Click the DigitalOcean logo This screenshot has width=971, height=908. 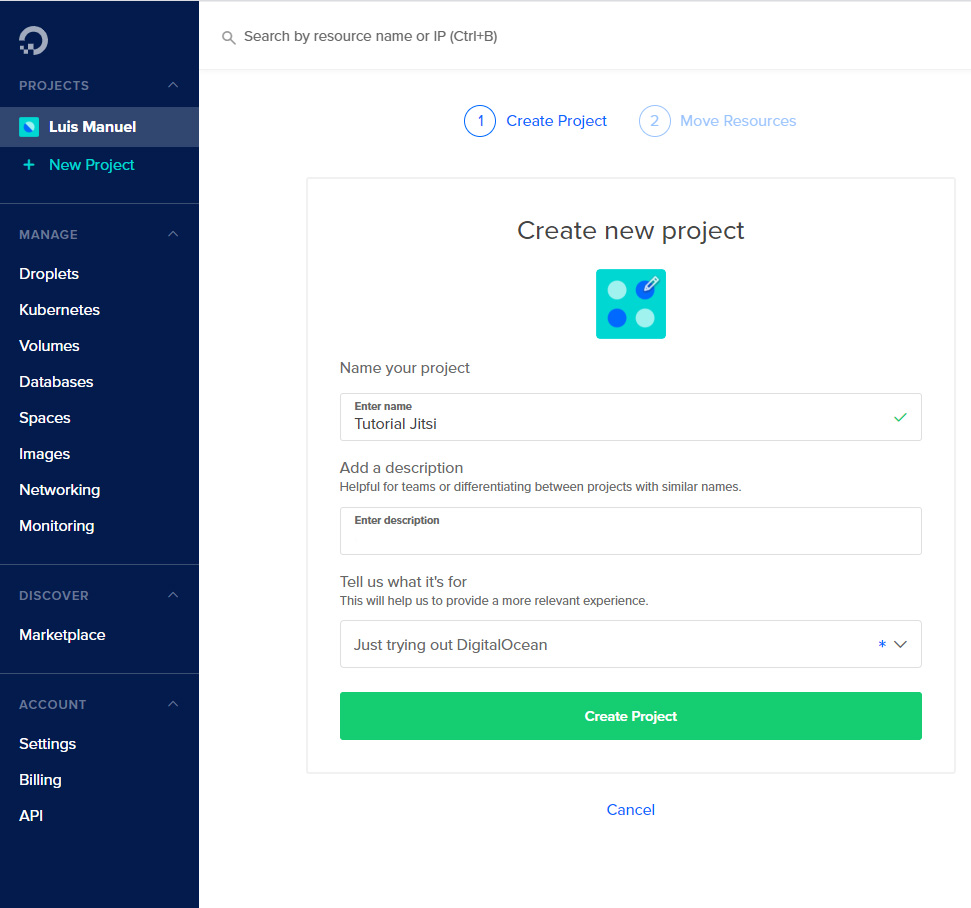(x=33, y=40)
